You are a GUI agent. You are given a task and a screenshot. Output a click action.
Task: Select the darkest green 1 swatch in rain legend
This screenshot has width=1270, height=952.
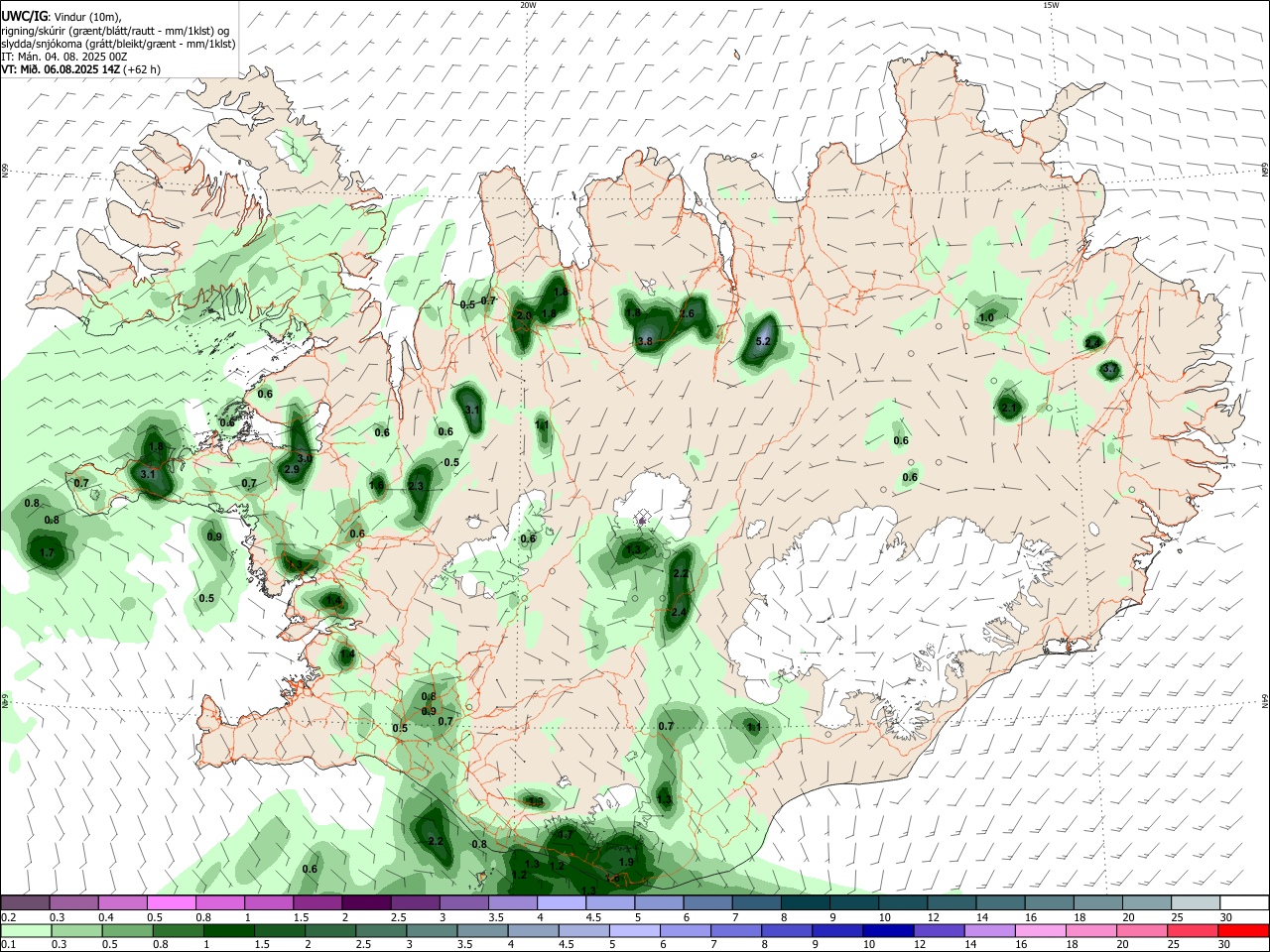point(229,930)
